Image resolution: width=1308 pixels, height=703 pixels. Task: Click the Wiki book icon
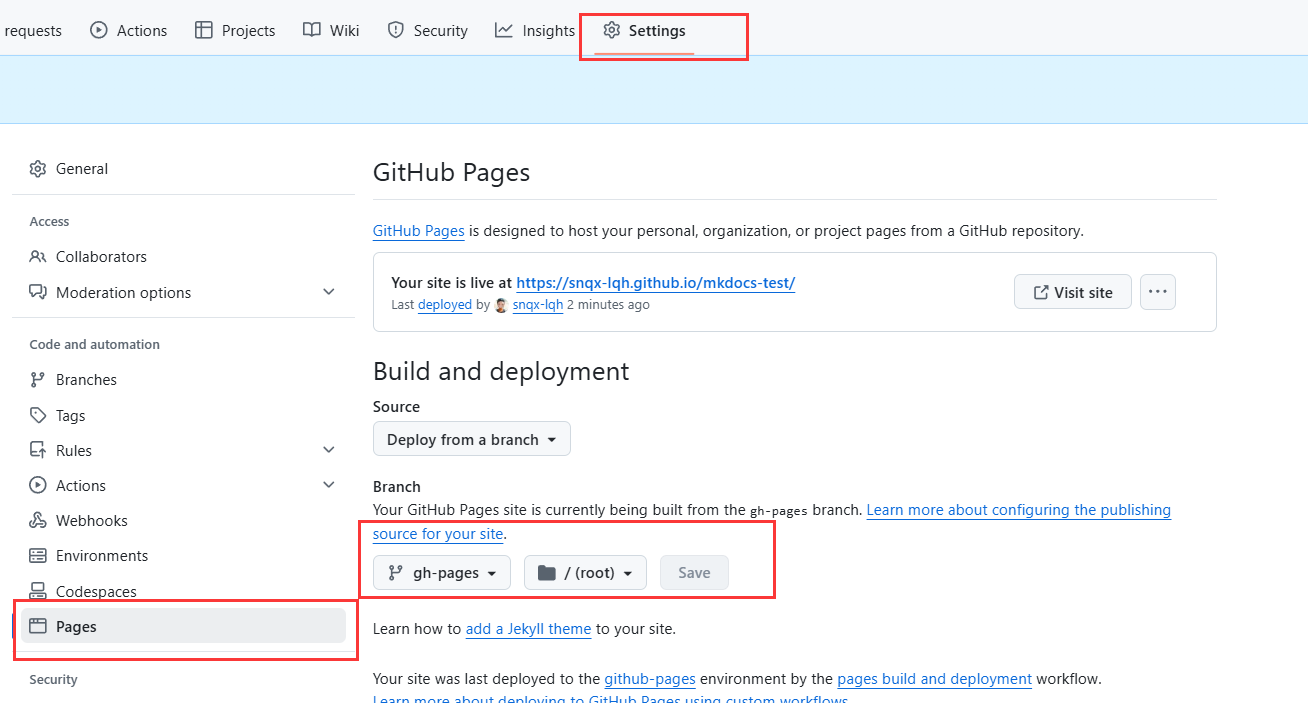[312, 31]
